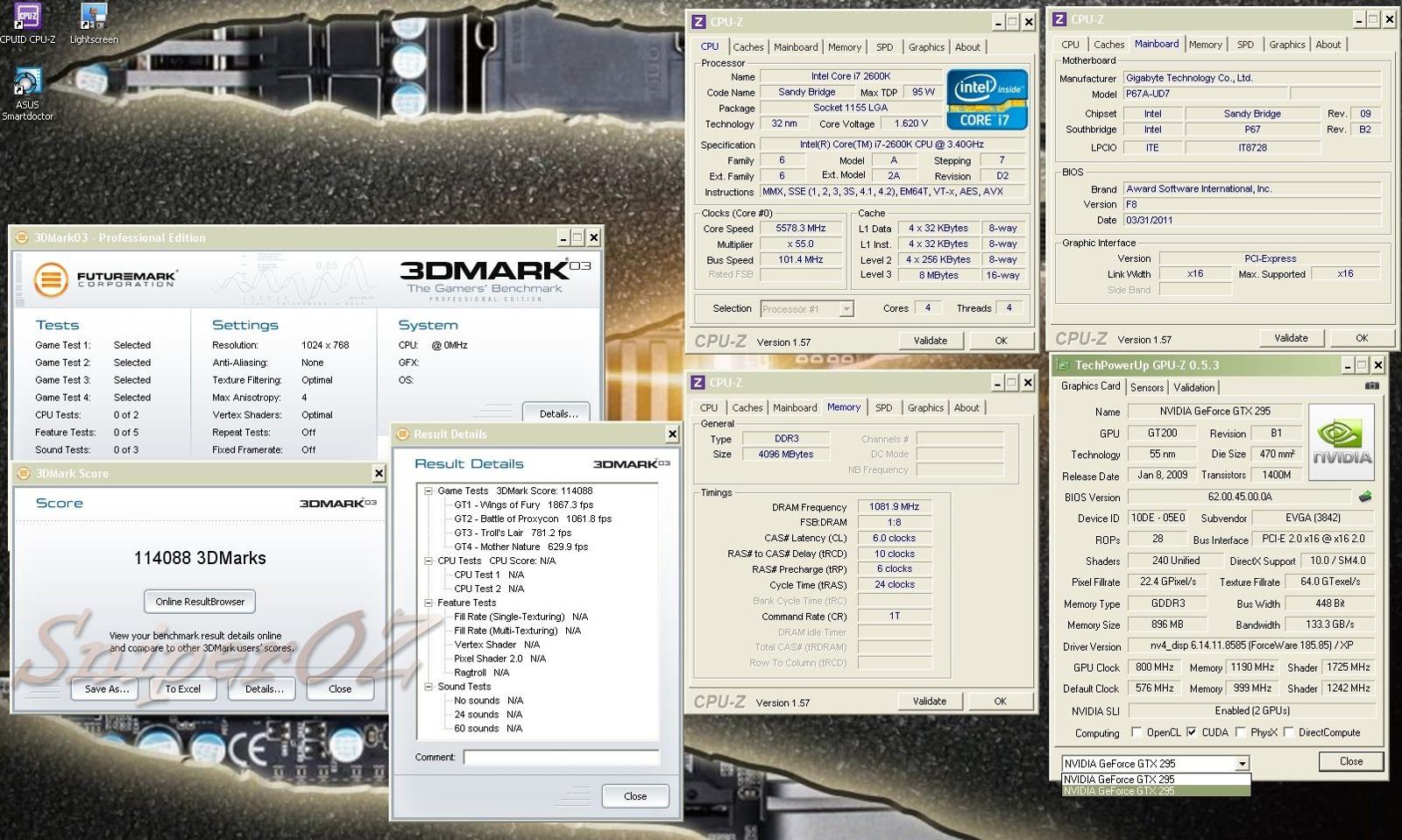Open ASUS Smartdoctor desktop icon
This screenshot has width=1402, height=840.
coord(27,95)
